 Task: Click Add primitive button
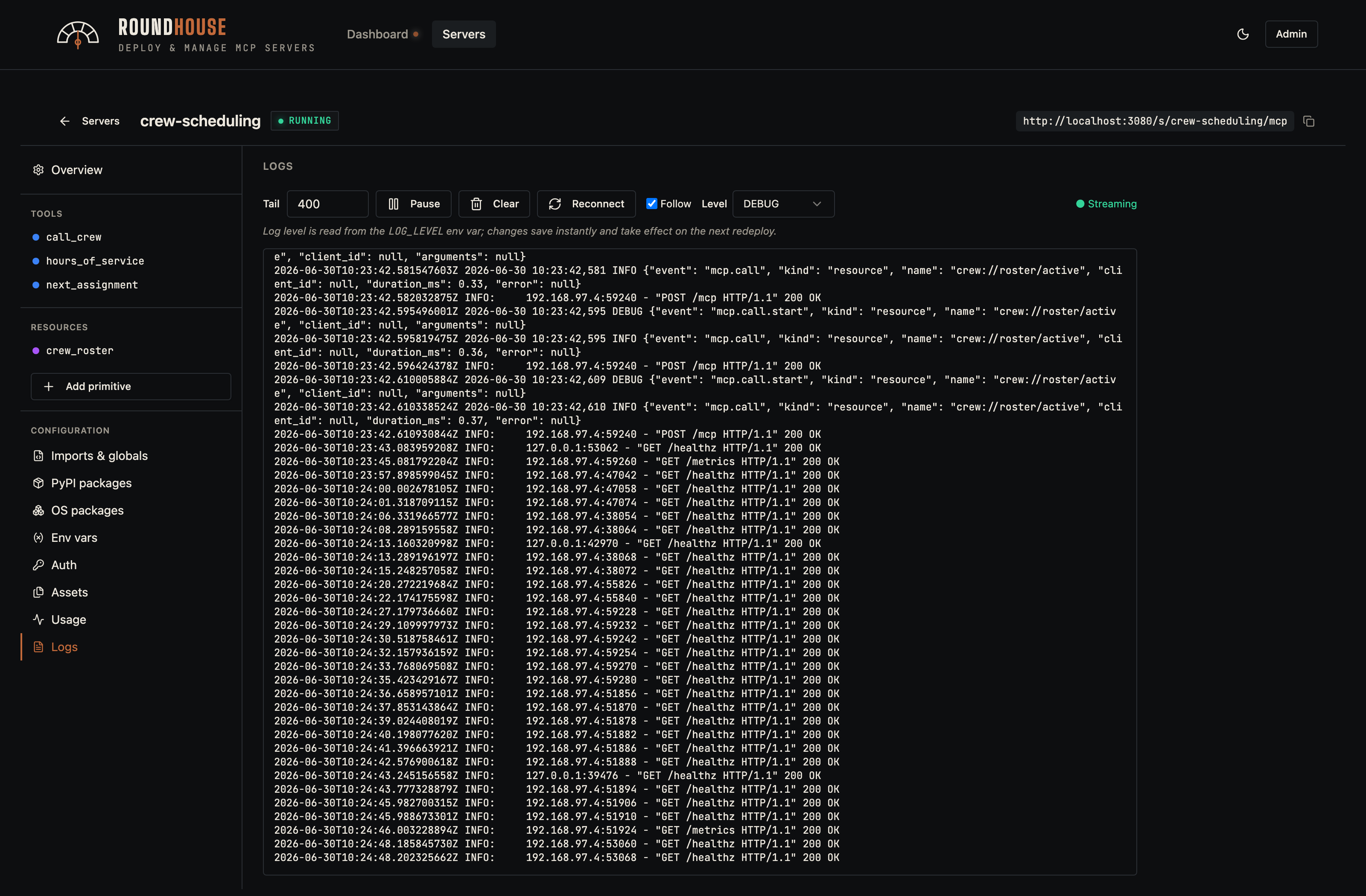(x=131, y=387)
